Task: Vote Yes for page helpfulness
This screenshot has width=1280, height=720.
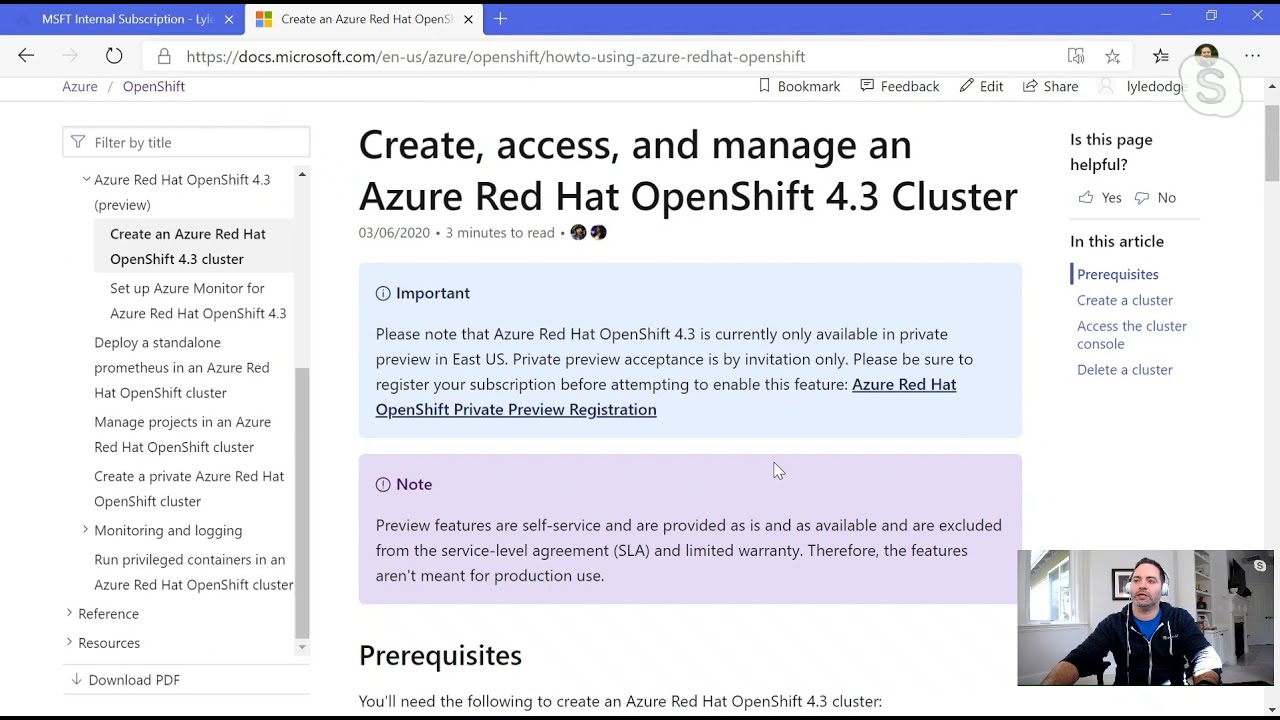Action: pyautogui.click(x=1100, y=197)
